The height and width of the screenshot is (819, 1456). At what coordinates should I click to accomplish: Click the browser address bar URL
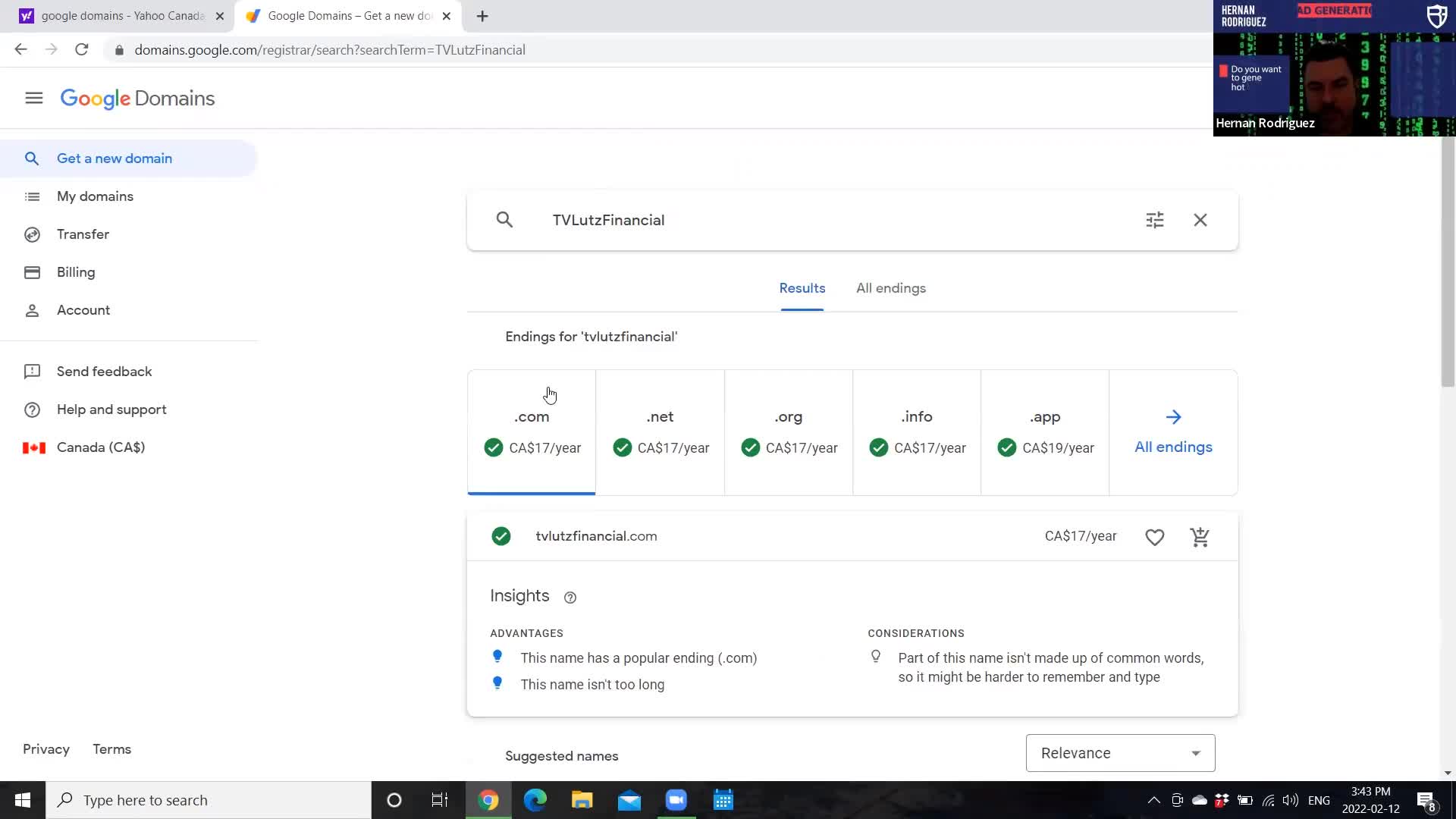[x=330, y=50]
